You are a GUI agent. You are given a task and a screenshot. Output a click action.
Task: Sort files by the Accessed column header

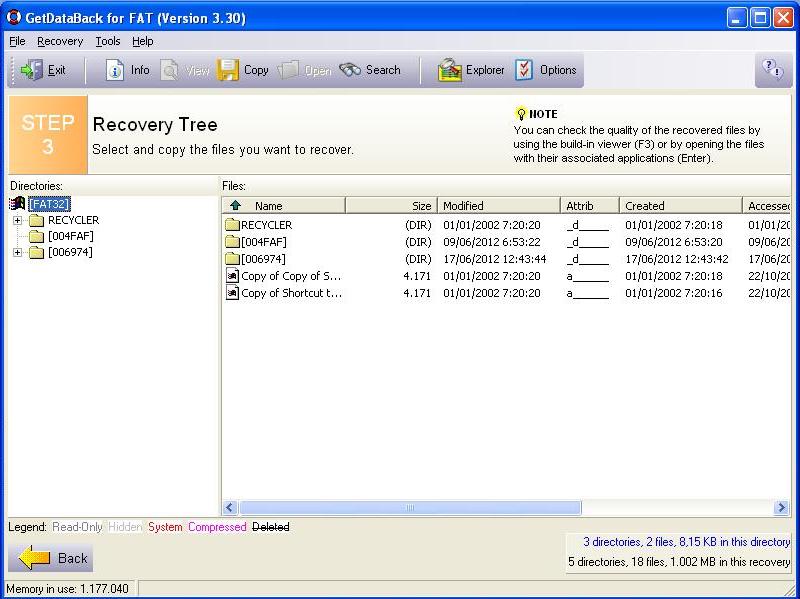[x=767, y=206]
